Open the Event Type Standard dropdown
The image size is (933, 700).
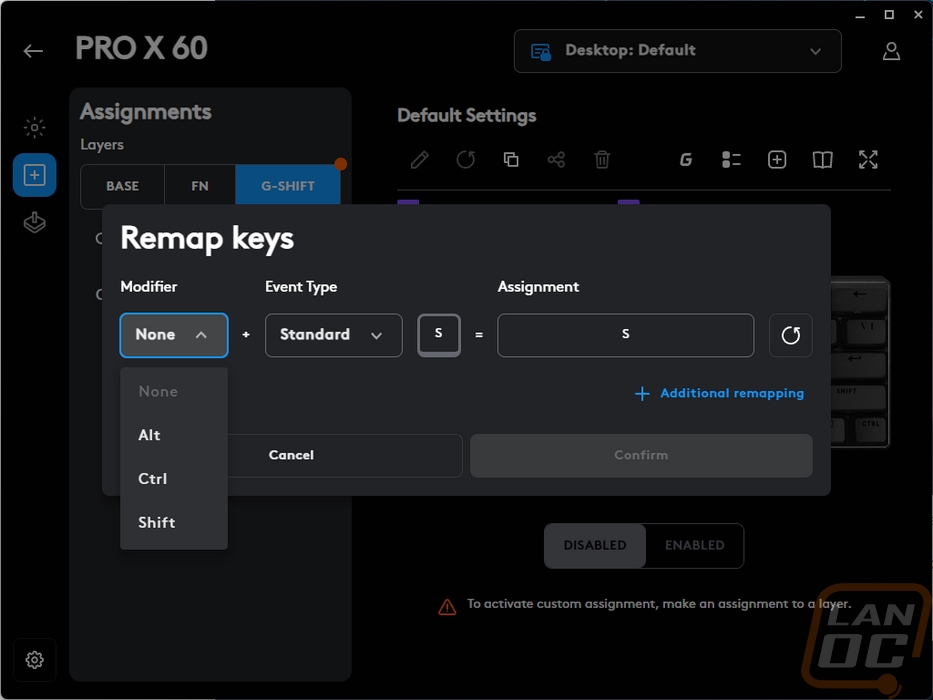coord(334,335)
